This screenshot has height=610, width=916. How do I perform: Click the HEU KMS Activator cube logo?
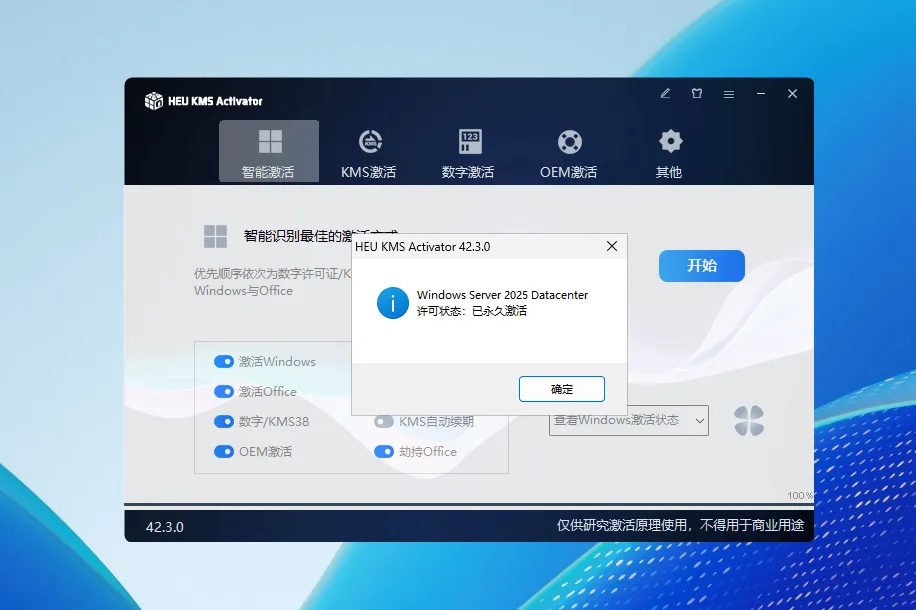click(154, 100)
